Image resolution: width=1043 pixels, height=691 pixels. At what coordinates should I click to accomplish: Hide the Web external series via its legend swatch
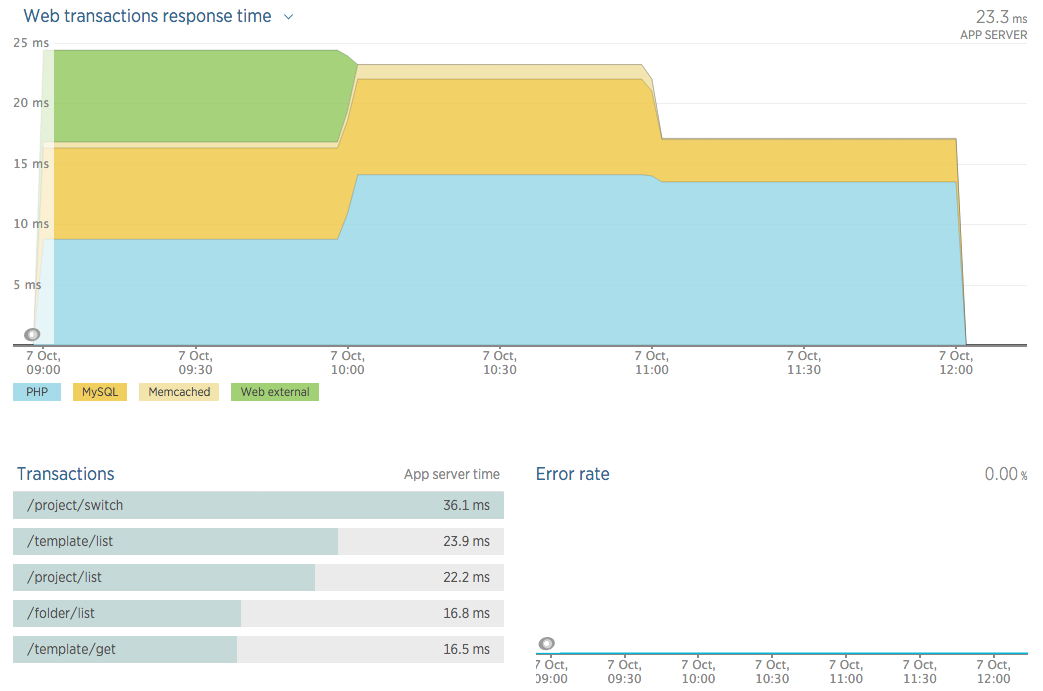click(x=274, y=392)
